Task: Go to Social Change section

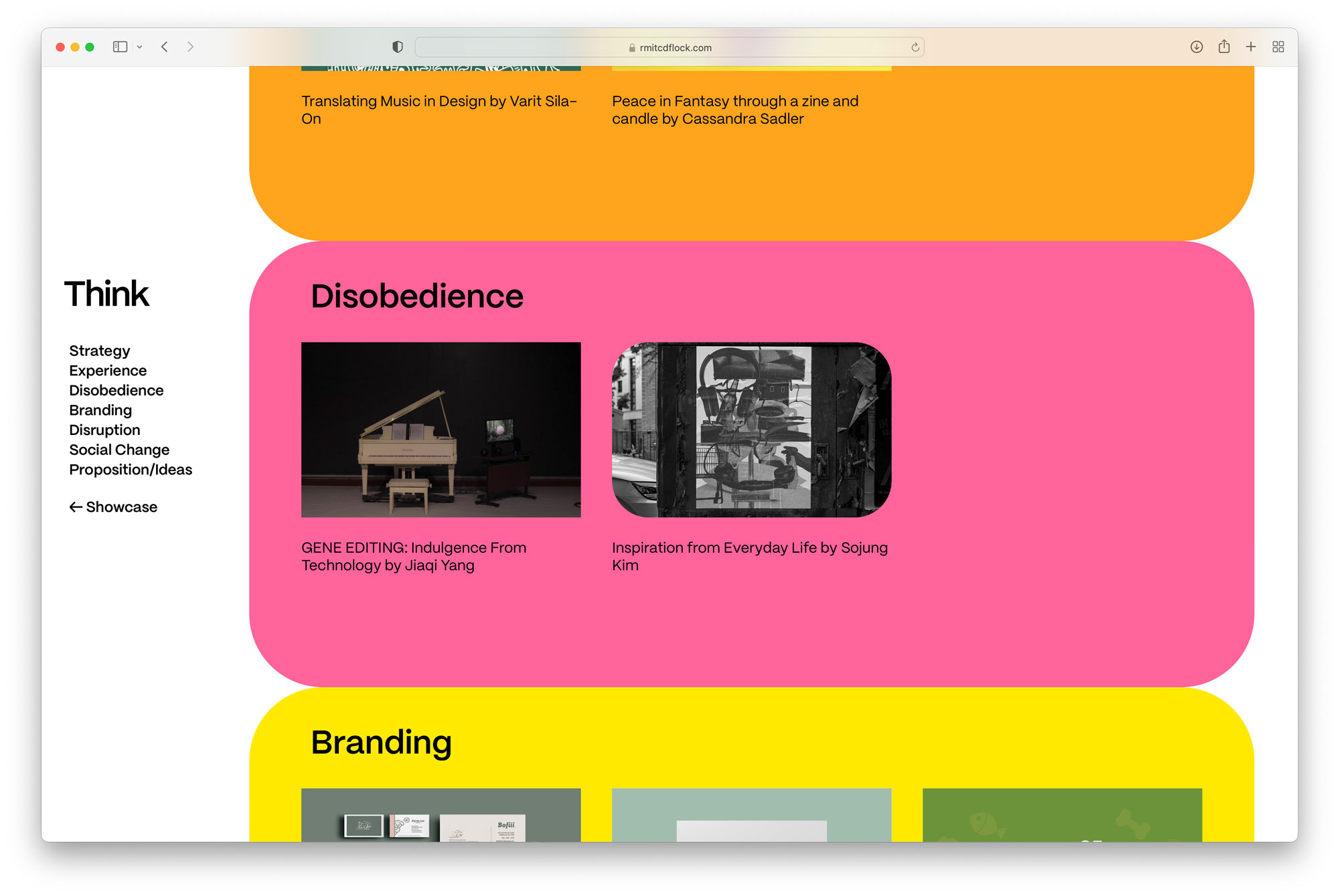Action: 119,450
